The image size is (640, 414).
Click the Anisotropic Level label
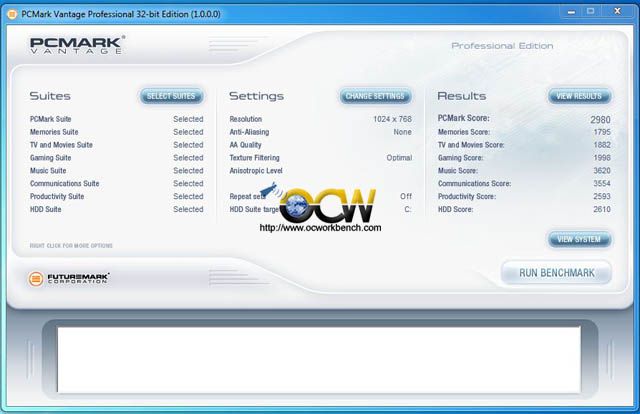pyautogui.click(x=256, y=171)
